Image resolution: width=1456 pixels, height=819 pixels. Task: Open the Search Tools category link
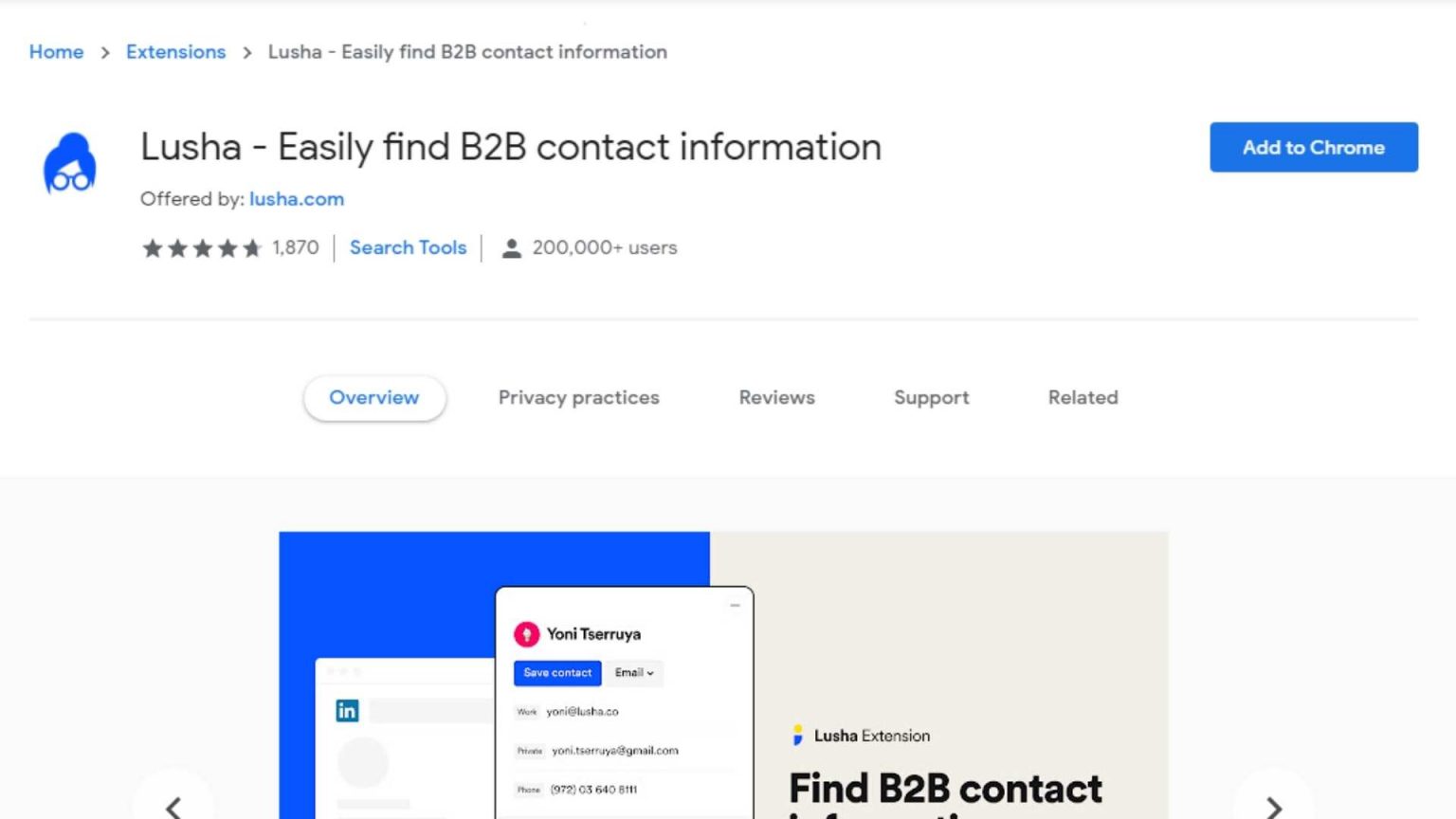click(408, 247)
